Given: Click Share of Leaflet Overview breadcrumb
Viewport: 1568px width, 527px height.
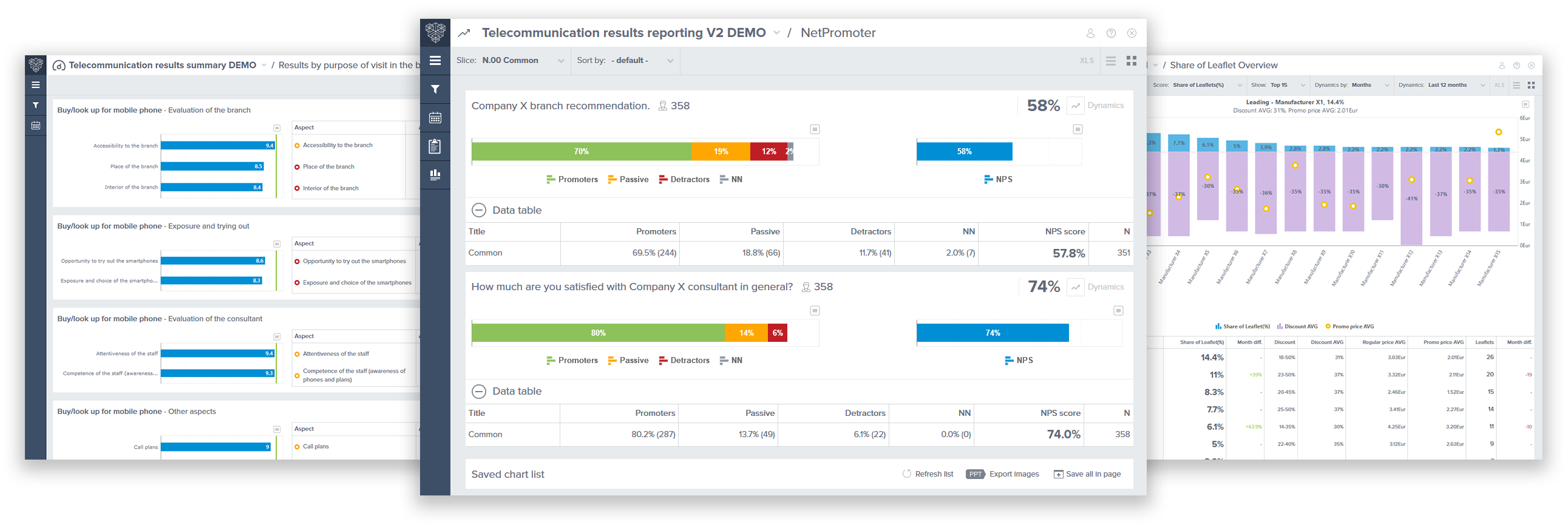Looking at the screenshot, I should (x=1223, y=65).
